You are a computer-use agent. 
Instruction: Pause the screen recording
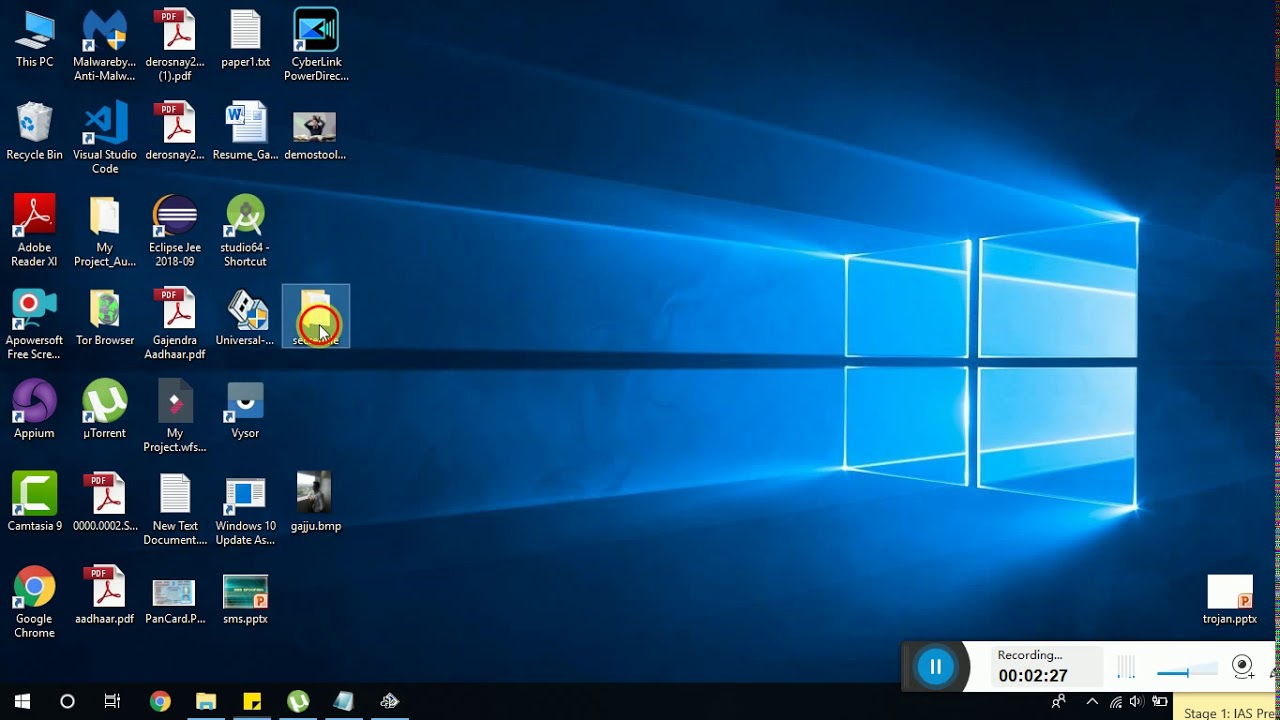tap(936, 667)
